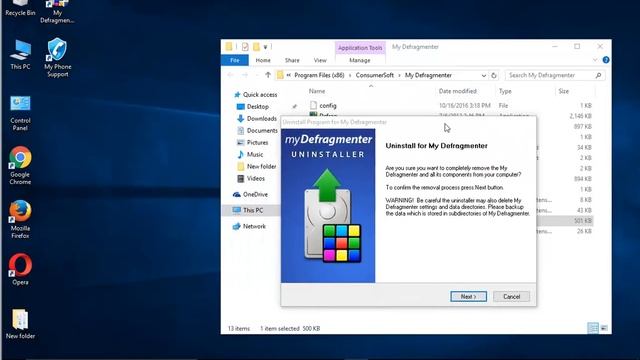Select ConsumerSoft breadcrumb in address bar
The height and width of the screenshot is (360, 640).
(x=374, y=75)
